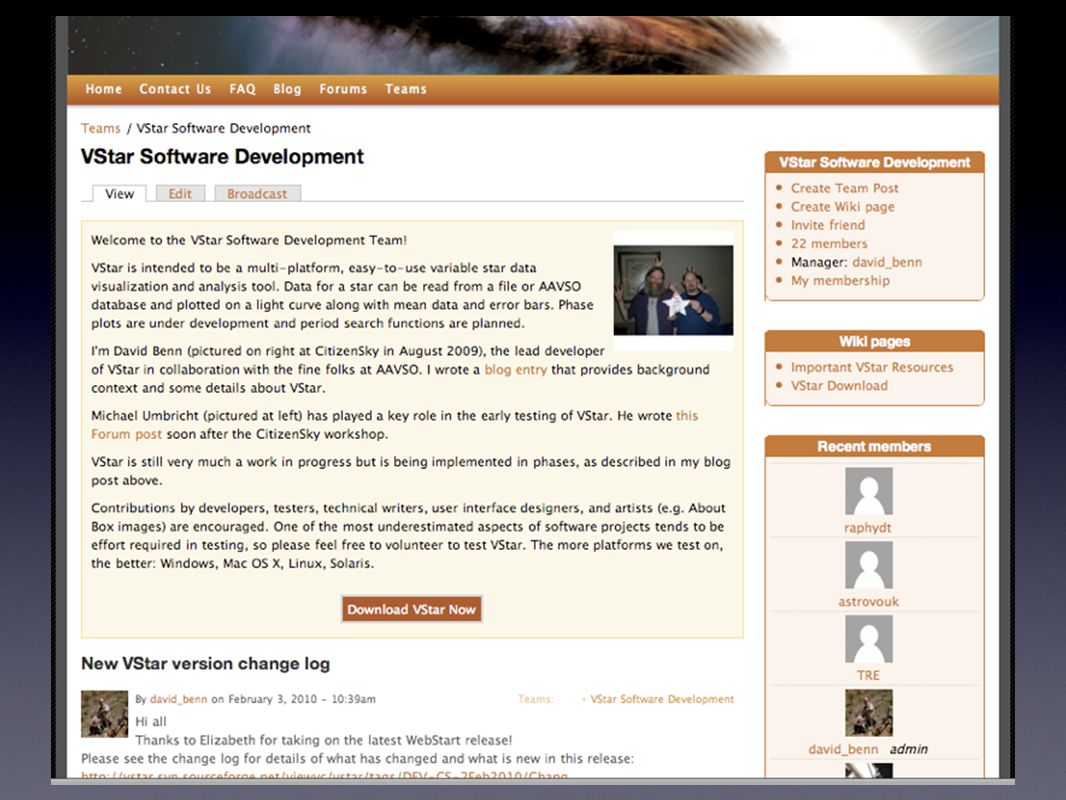Viewport: 1066px width, 800px height.
Task: Open TRE member name link
Action: pos(868,675)
